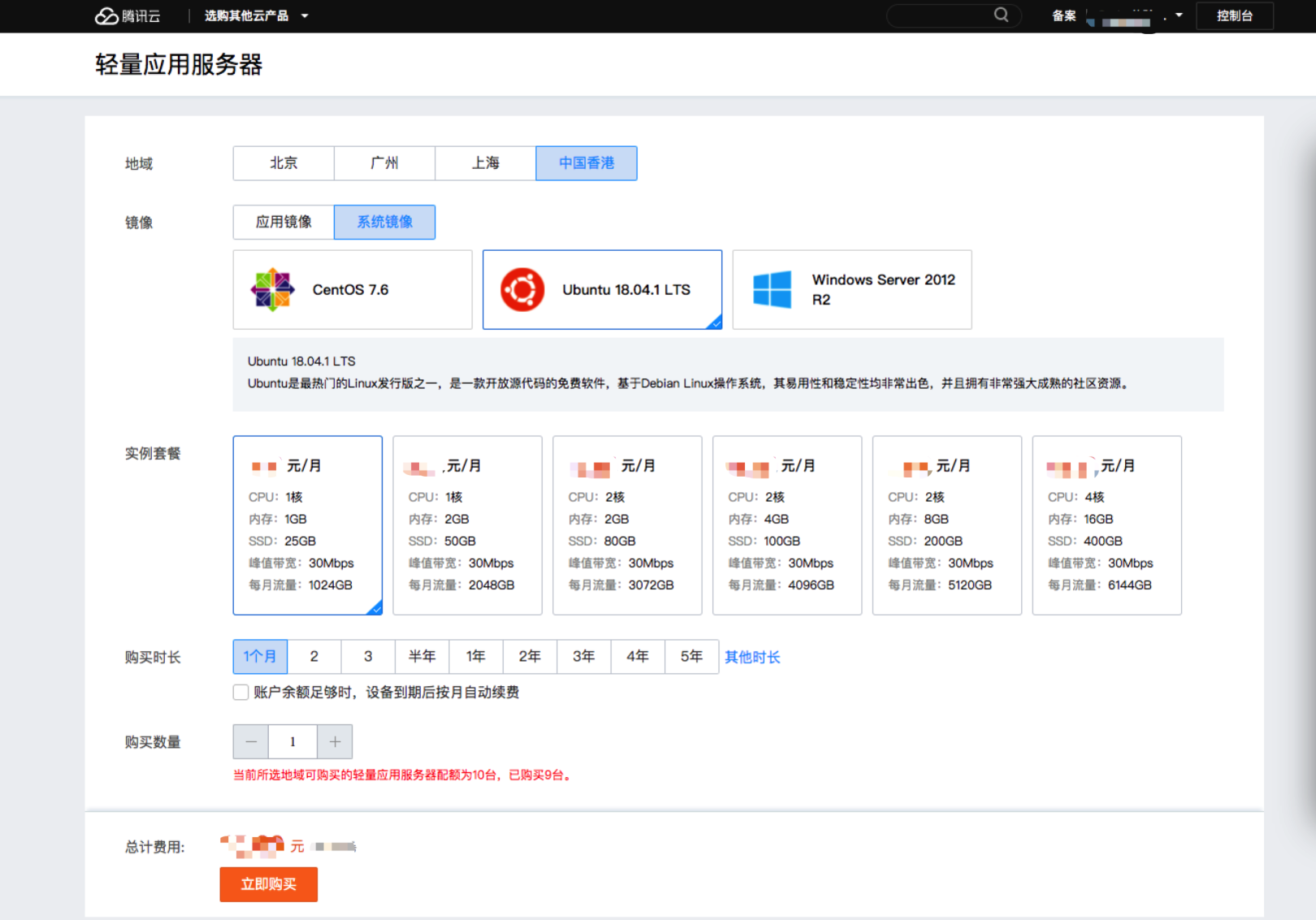The height and width of the screenshot is (920, 1316).
Task: Click the purchase quantity input field
Action: 292,741
